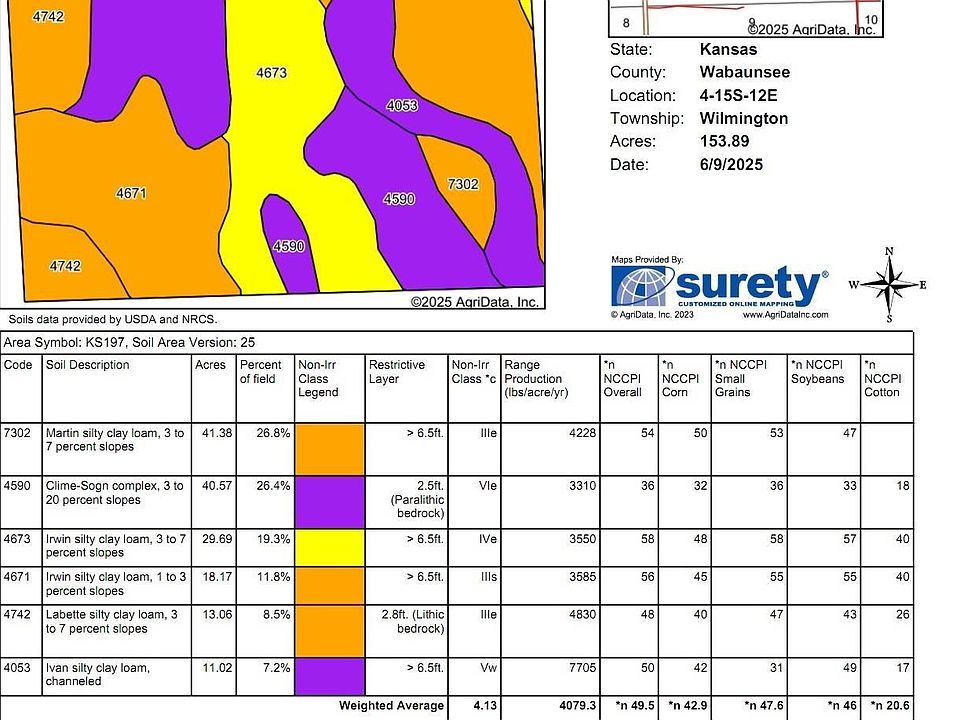
Task: Click the 7705 range production value
Action: coord(582,668)
